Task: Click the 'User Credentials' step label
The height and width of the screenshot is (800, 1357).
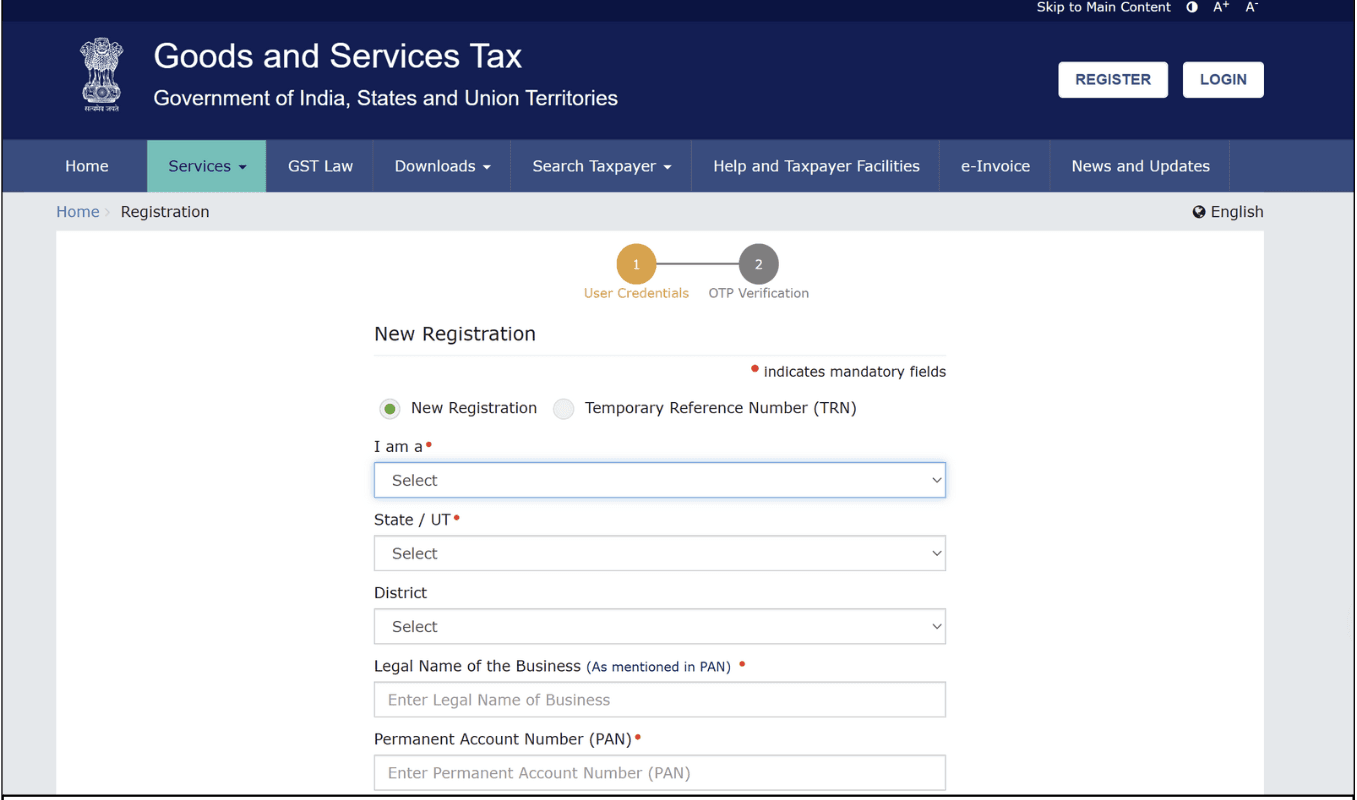Action: [636, 293]
